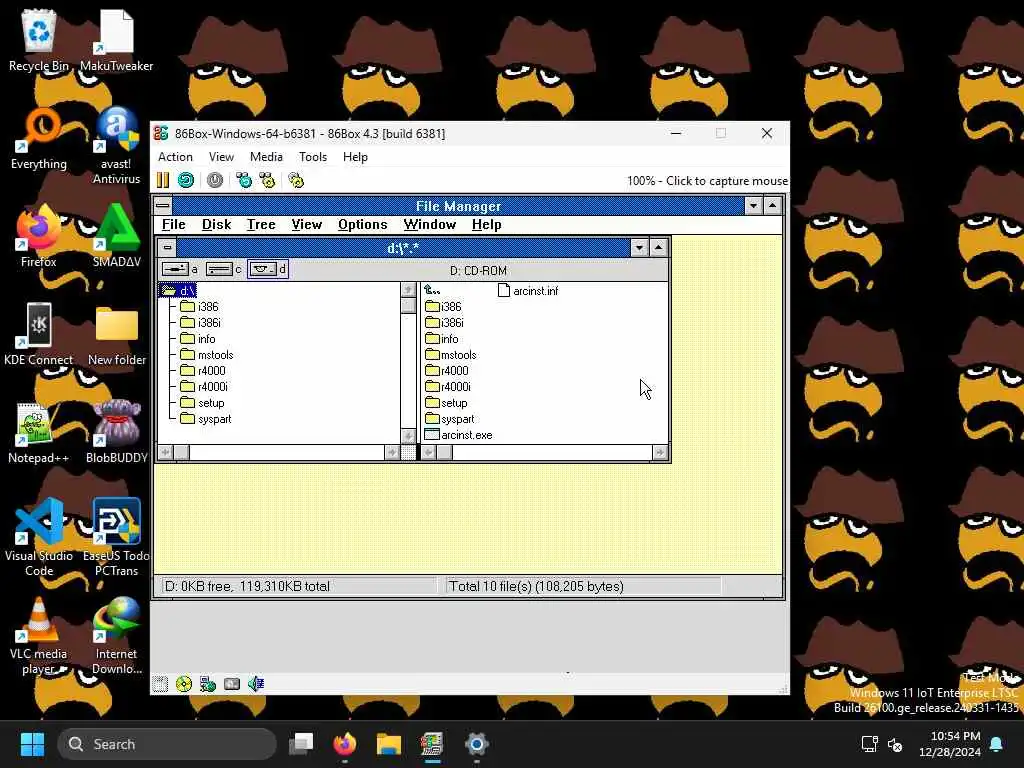This screenshot has height=768, width=1024.
Task: Select d:\ root in directory tree
Action: [x=178, y=290]
